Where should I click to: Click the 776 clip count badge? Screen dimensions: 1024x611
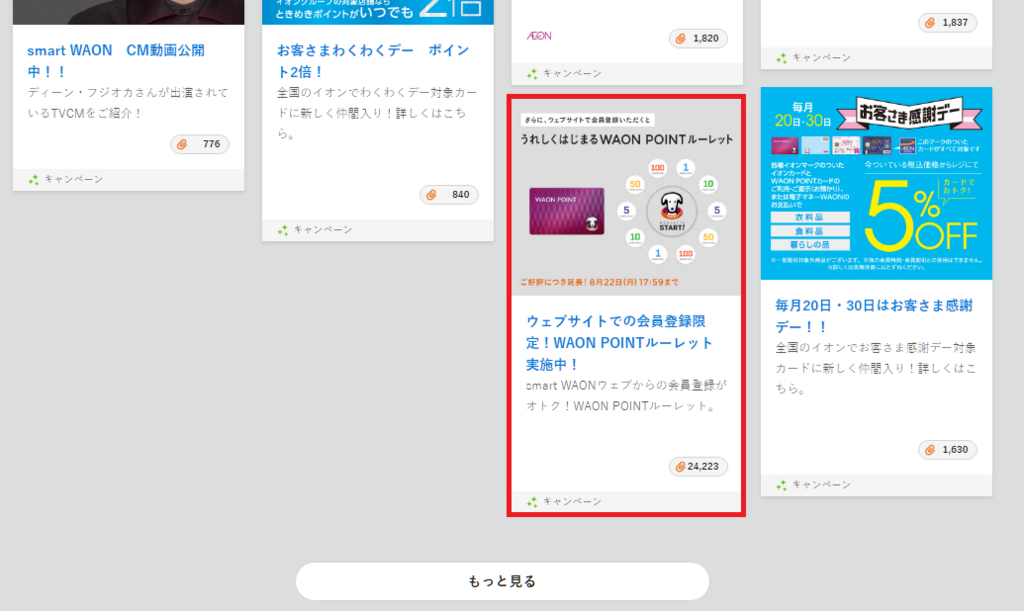[x=200, y=144]
